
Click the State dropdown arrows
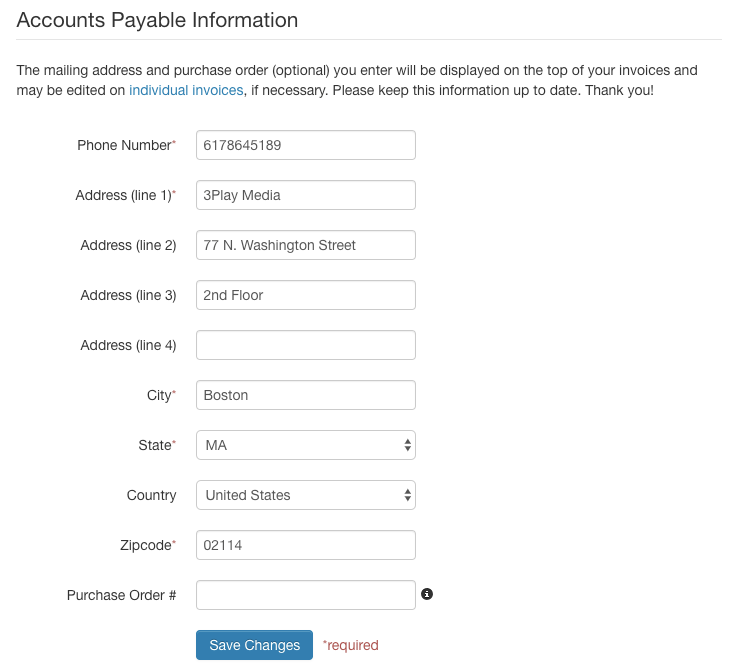tap(407, 445)
